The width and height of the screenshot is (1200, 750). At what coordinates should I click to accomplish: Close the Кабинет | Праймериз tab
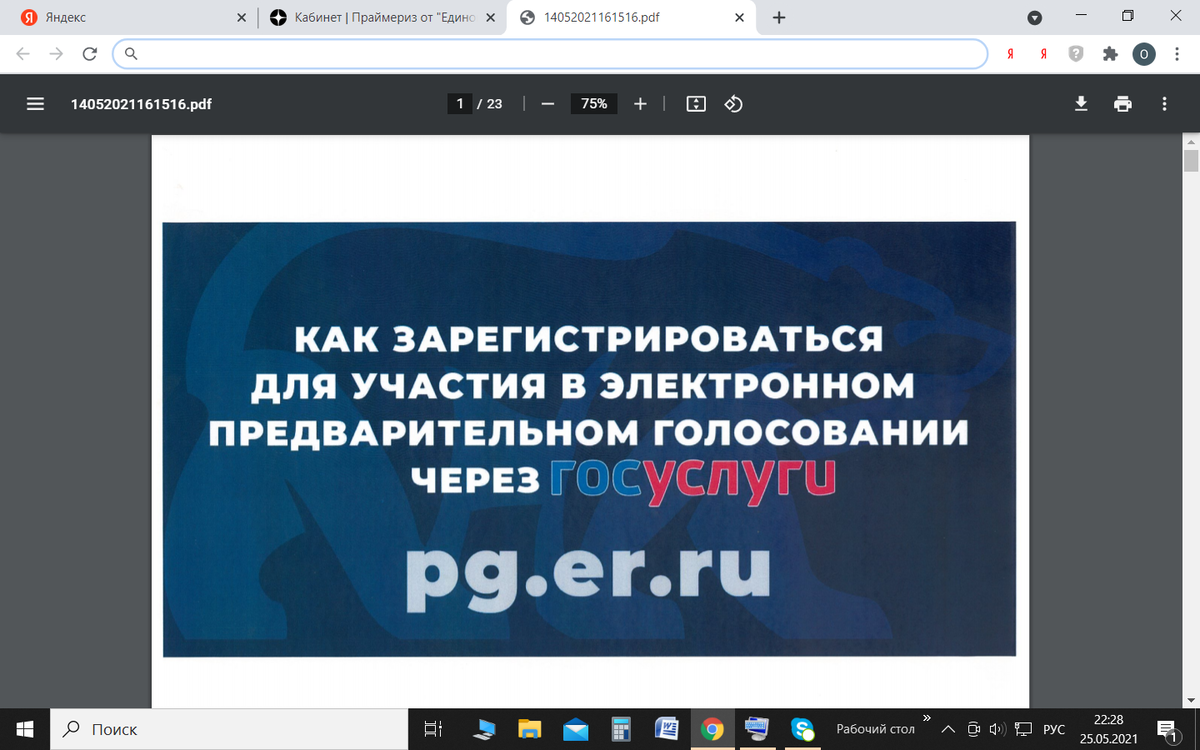coord(490,18)
